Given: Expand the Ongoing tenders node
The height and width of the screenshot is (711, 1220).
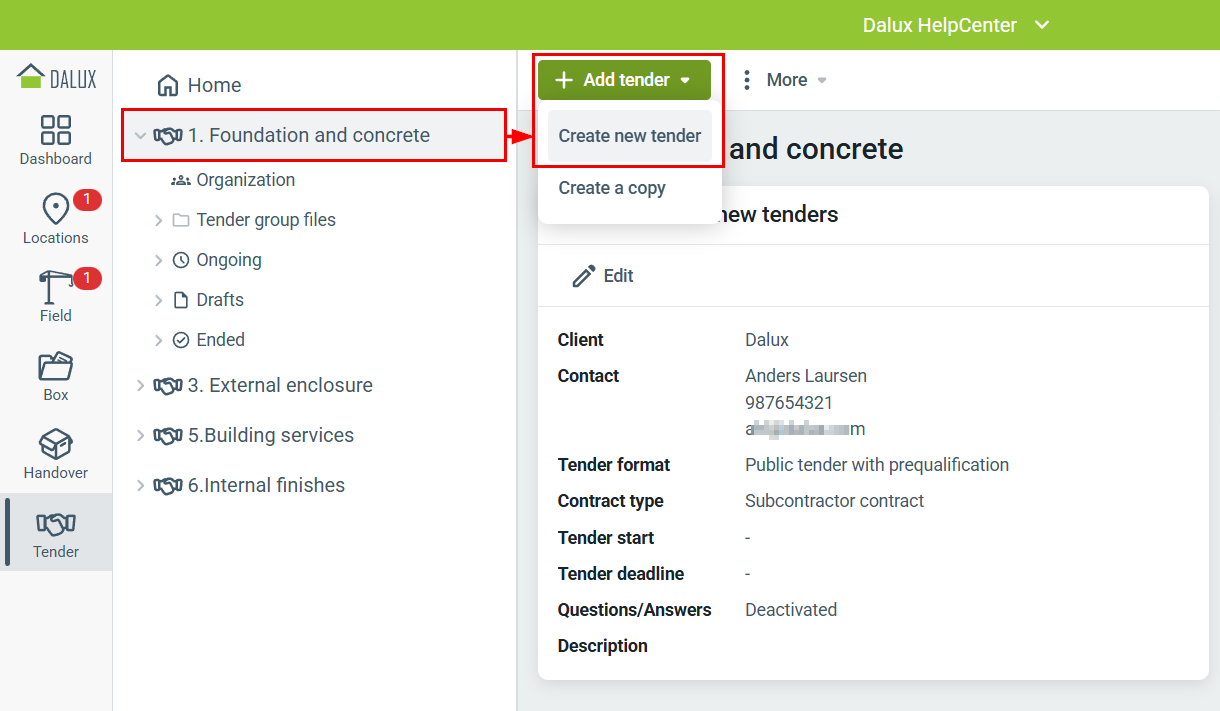Looking at the screenshot, I should 158,260.
